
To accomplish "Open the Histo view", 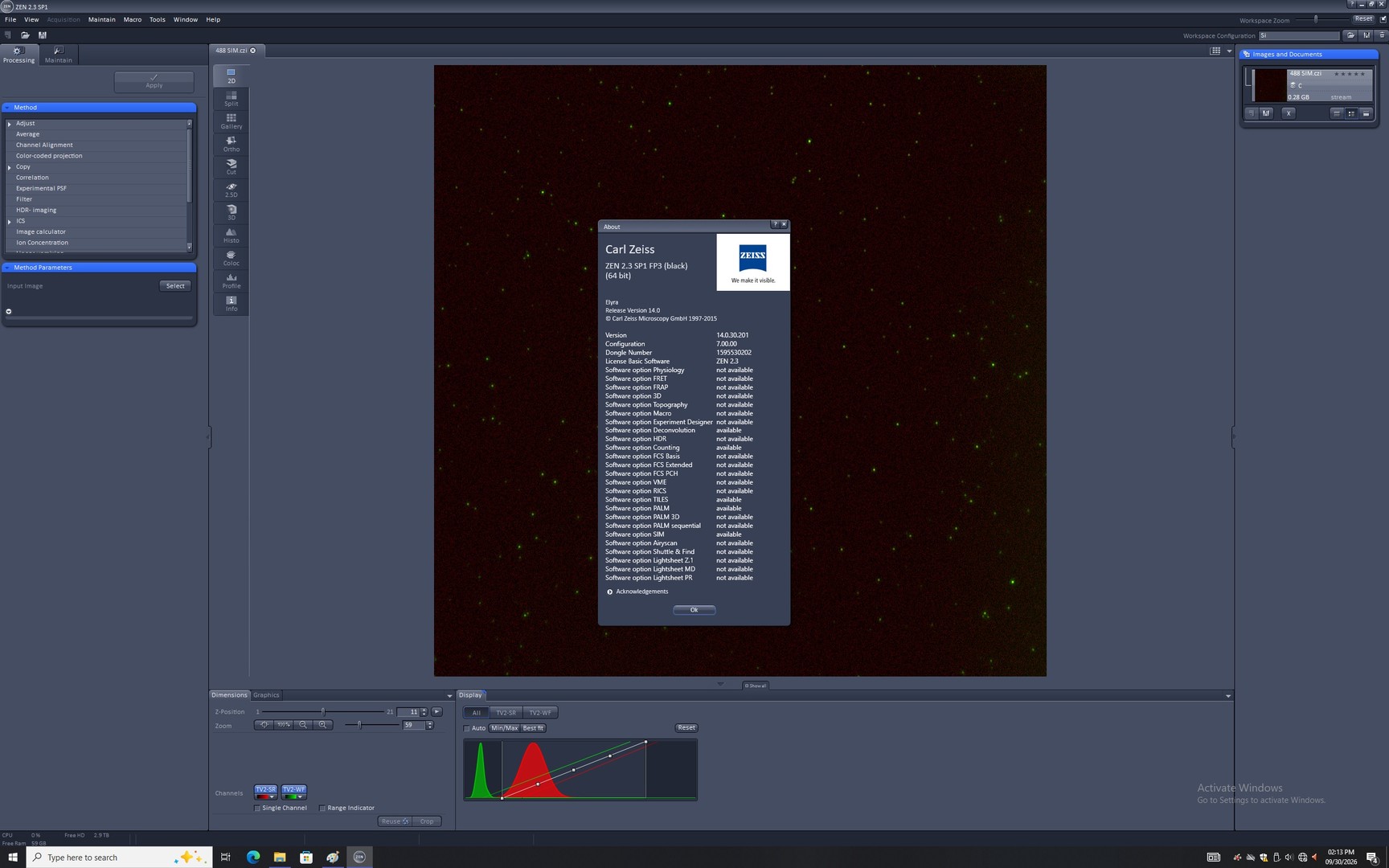I will click(x=231, y=235).
